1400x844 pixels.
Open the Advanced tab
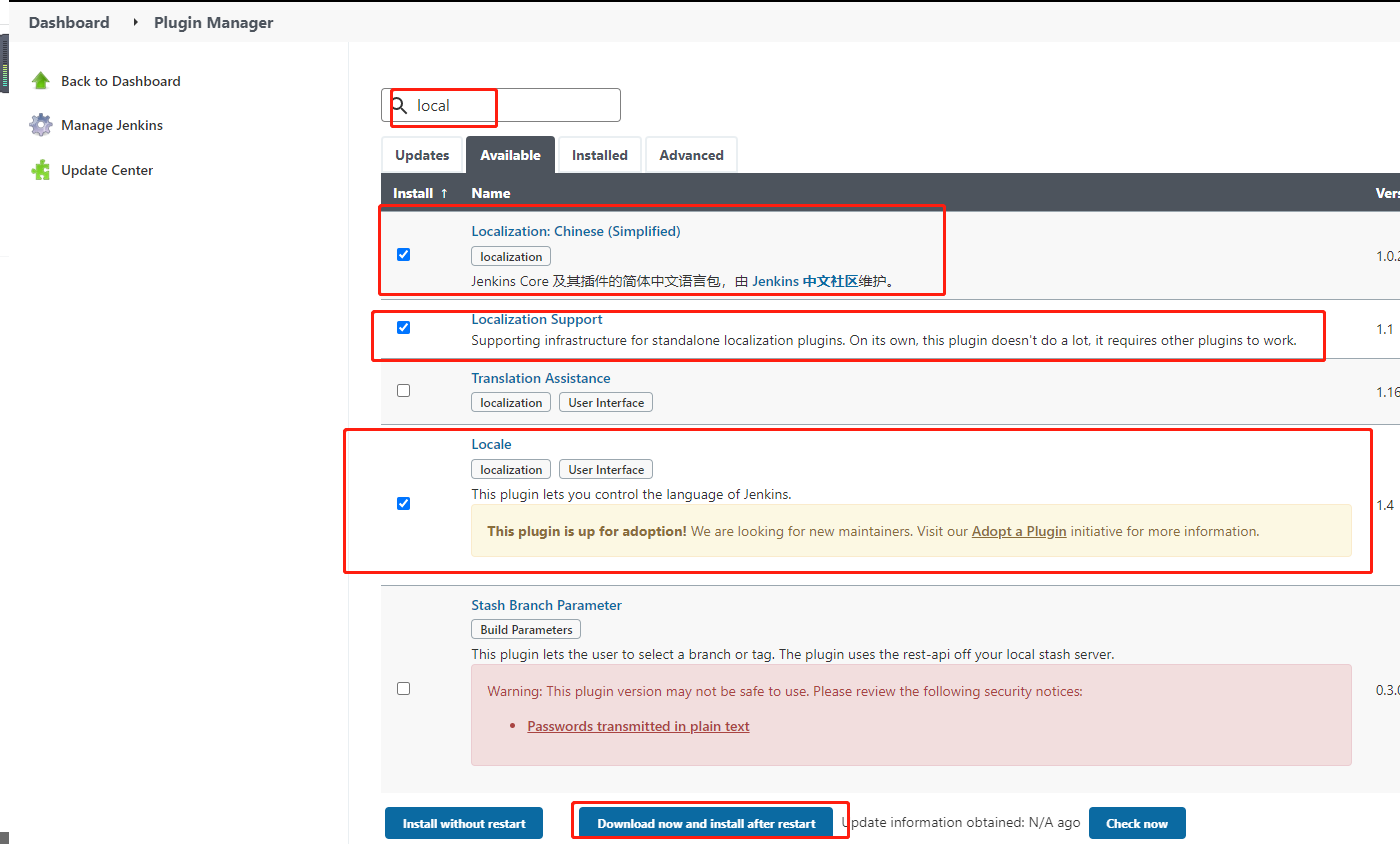[691, 155]
